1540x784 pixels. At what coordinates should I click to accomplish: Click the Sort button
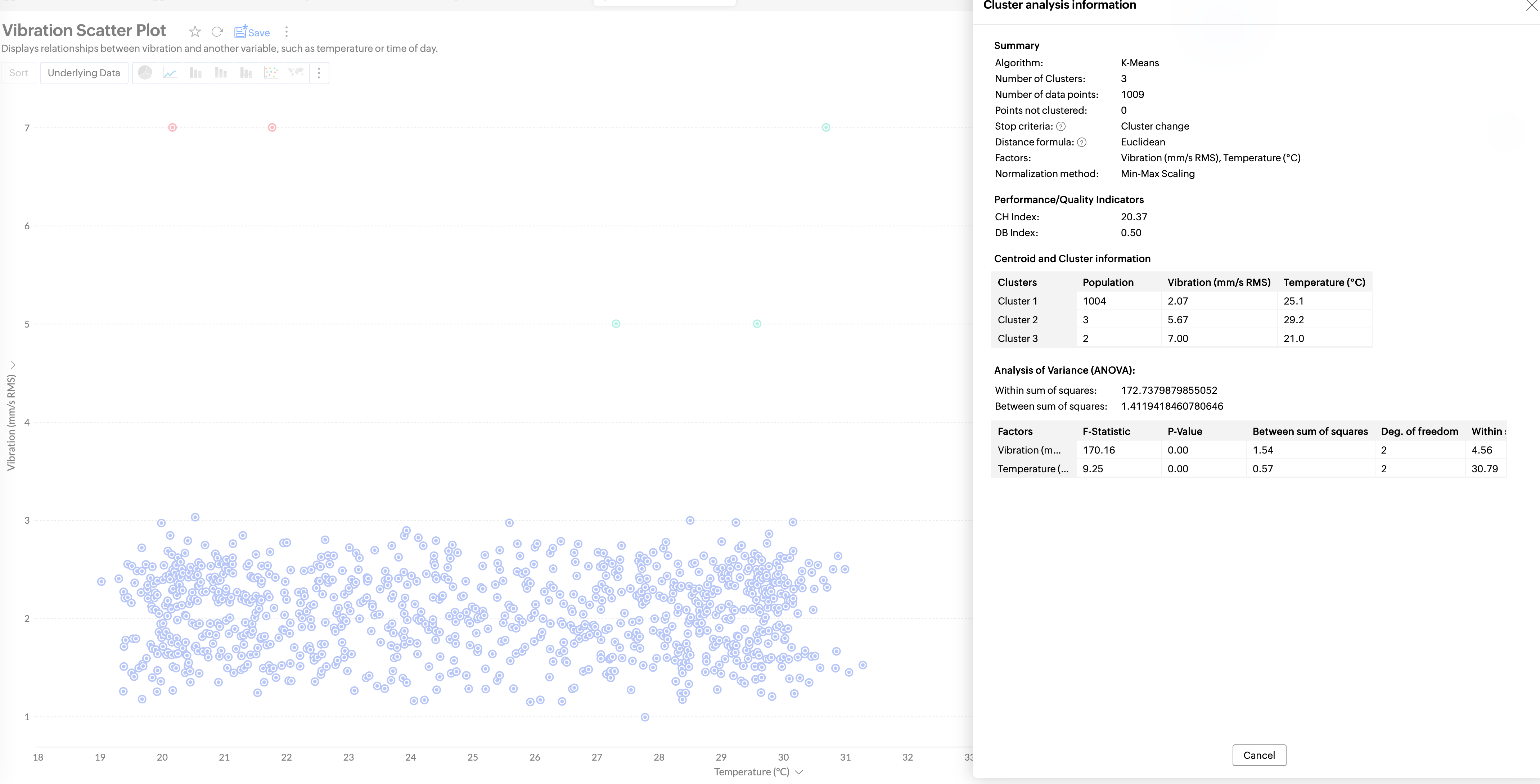18,73
